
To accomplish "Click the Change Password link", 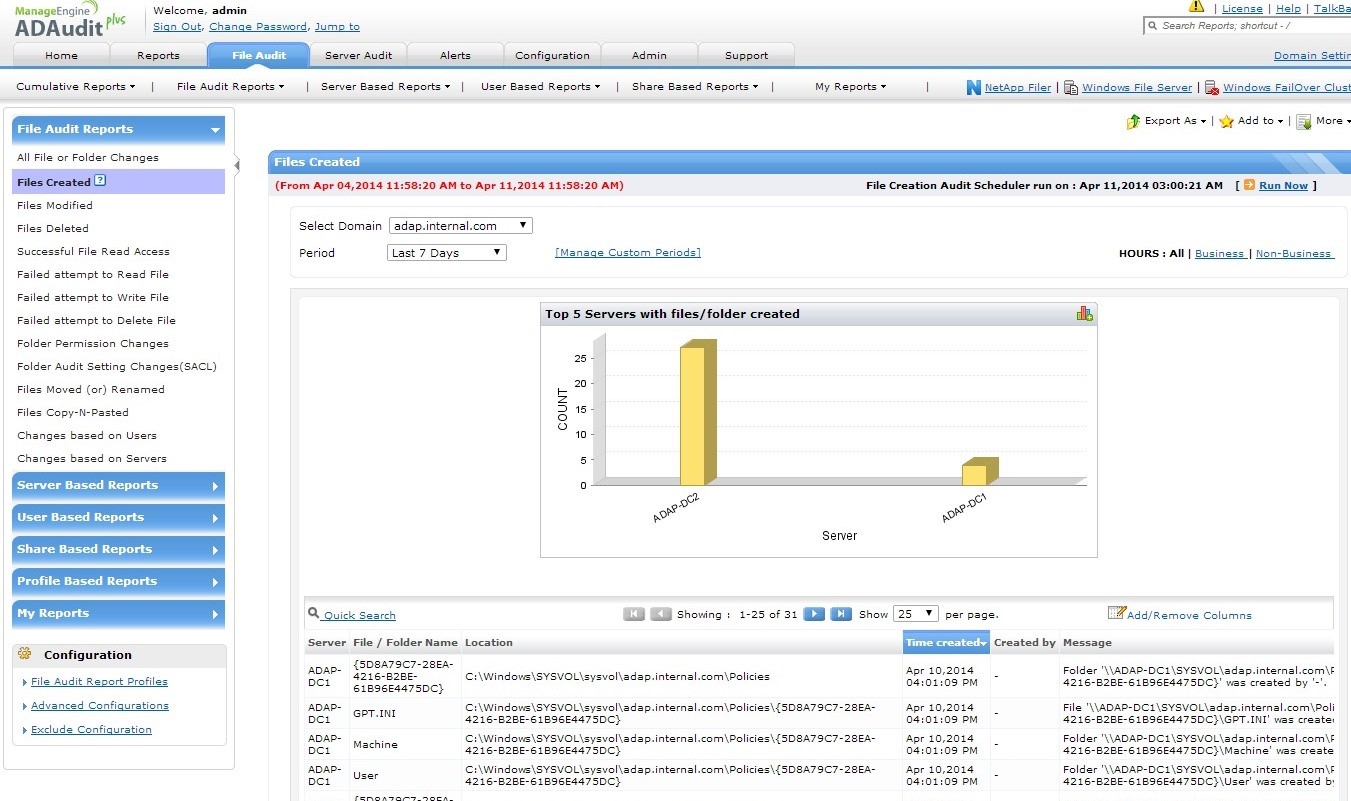I will click(258, 27).
